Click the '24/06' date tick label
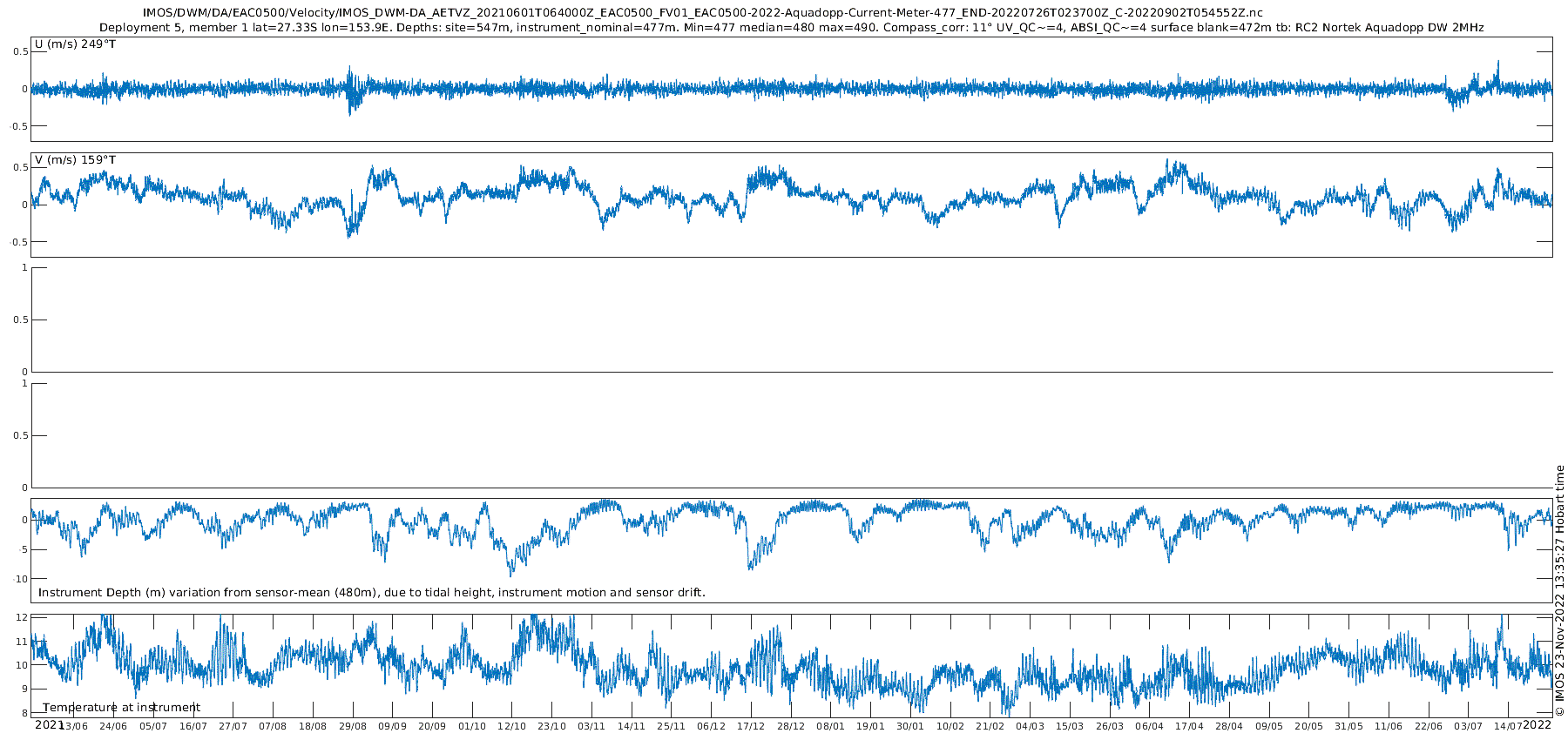 (113, 726)
